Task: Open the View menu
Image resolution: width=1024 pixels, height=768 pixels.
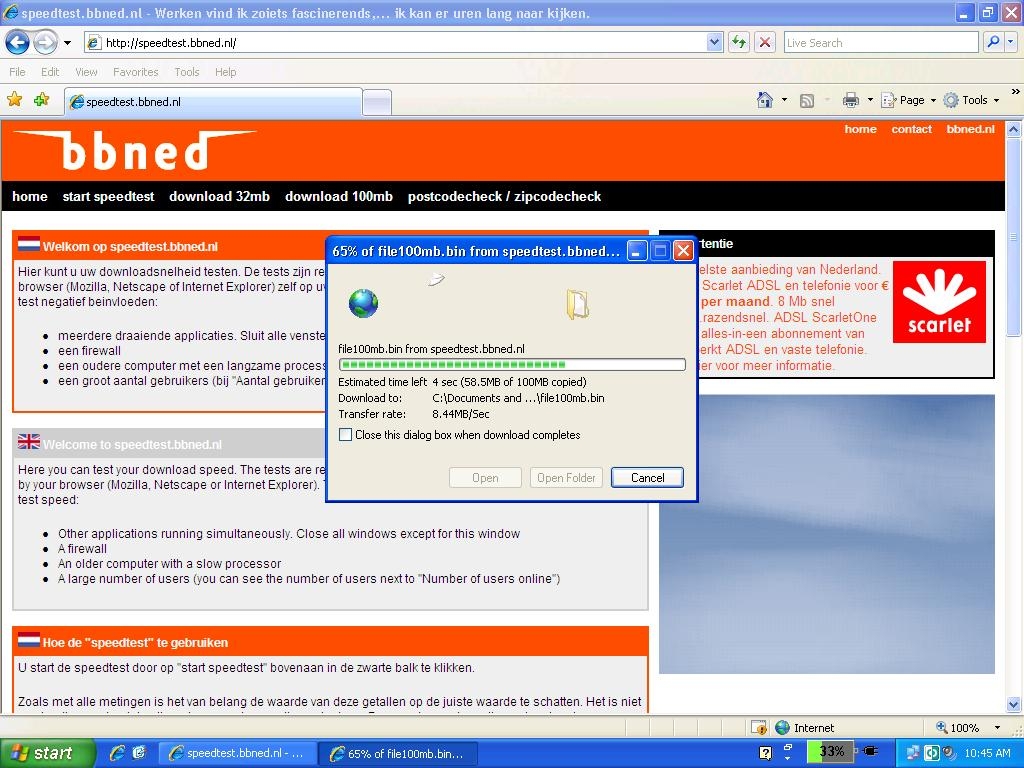Action: pos(86,72)
